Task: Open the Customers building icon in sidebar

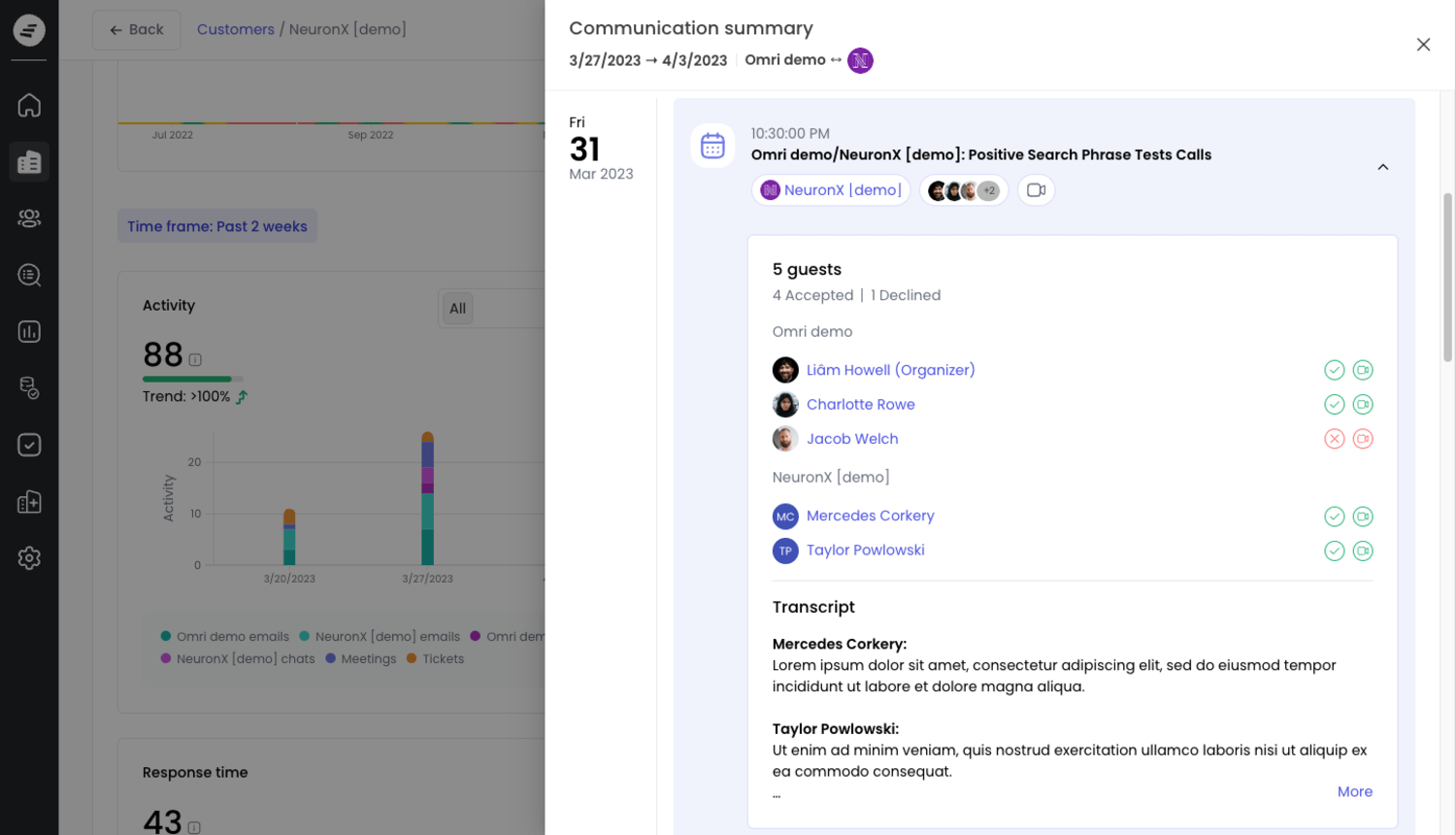Action: pyautogui.click(x=29, y=162)
